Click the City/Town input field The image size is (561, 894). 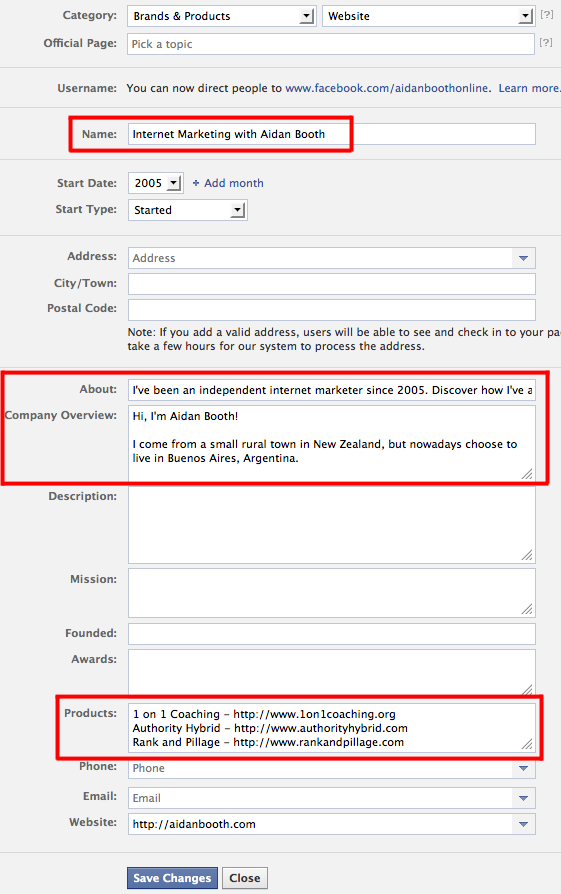pos(331,284)
